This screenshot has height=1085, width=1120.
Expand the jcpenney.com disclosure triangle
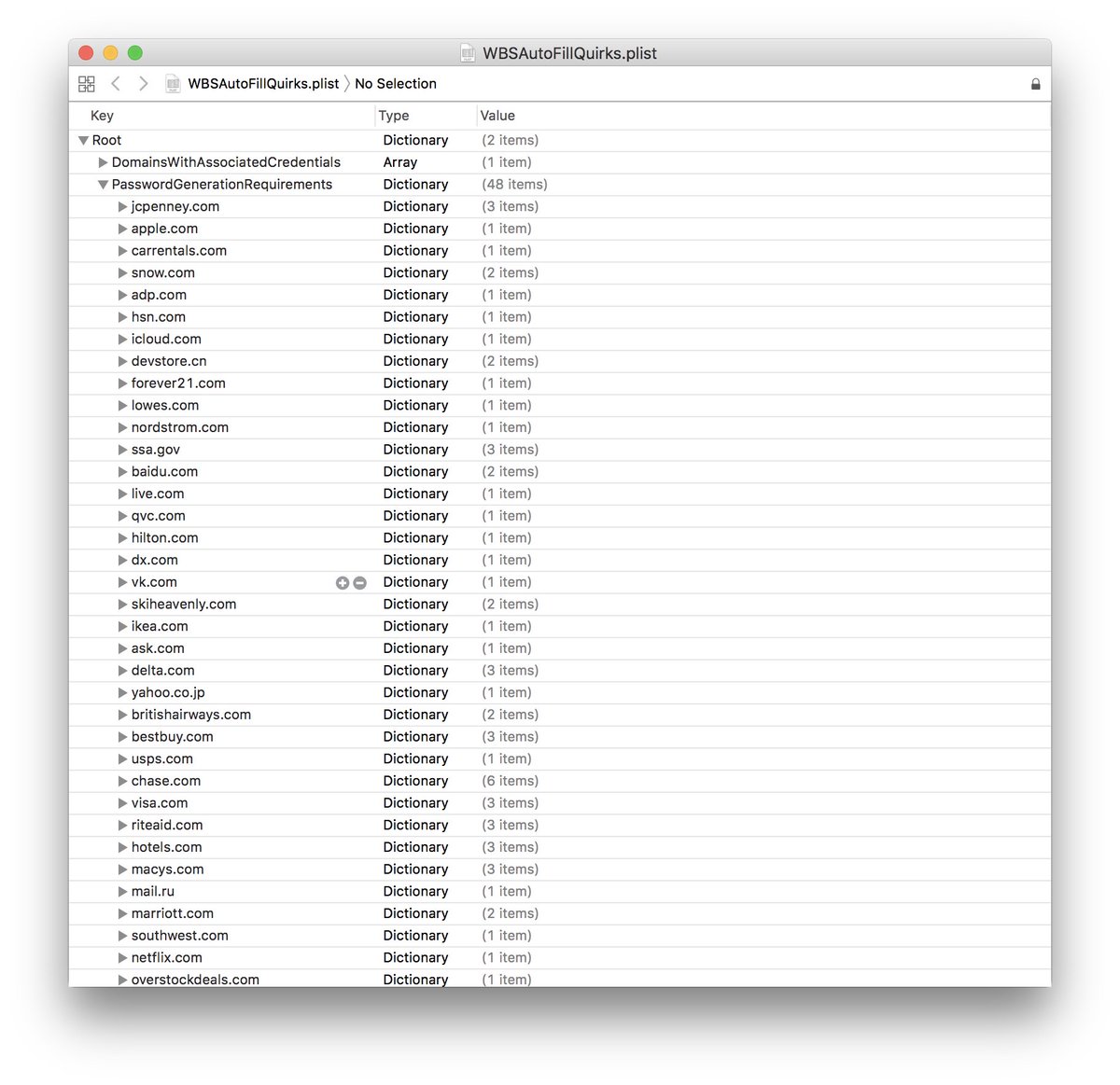tap(122, 207)
